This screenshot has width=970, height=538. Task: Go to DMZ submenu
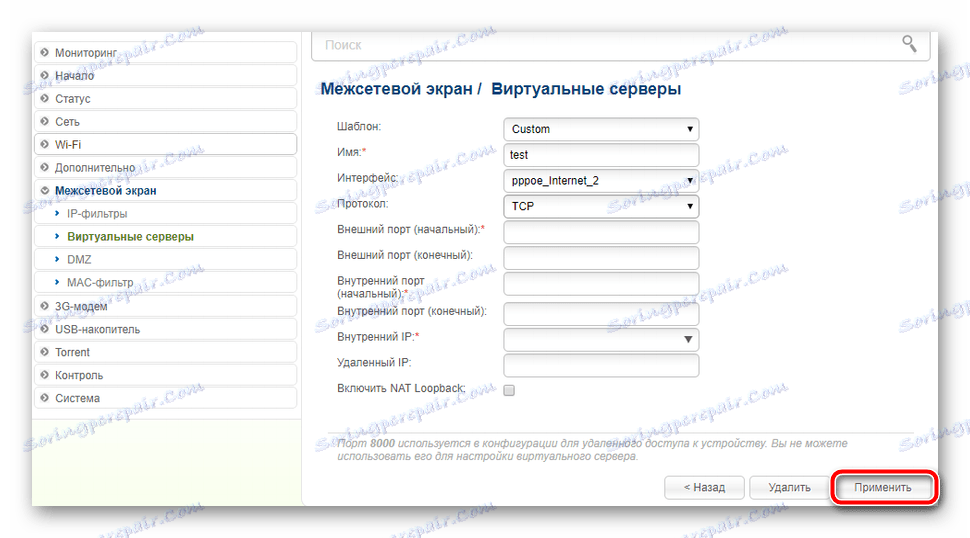(x=165, y=259)
